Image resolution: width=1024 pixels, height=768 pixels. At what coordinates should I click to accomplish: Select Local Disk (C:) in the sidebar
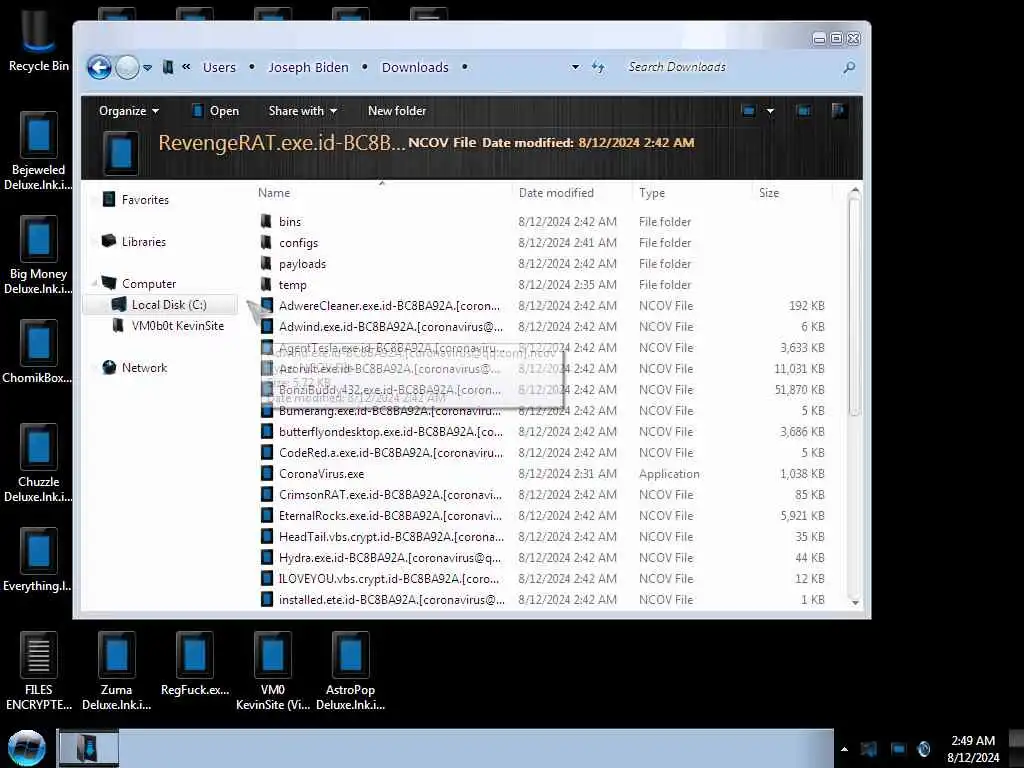click(160, 305)
